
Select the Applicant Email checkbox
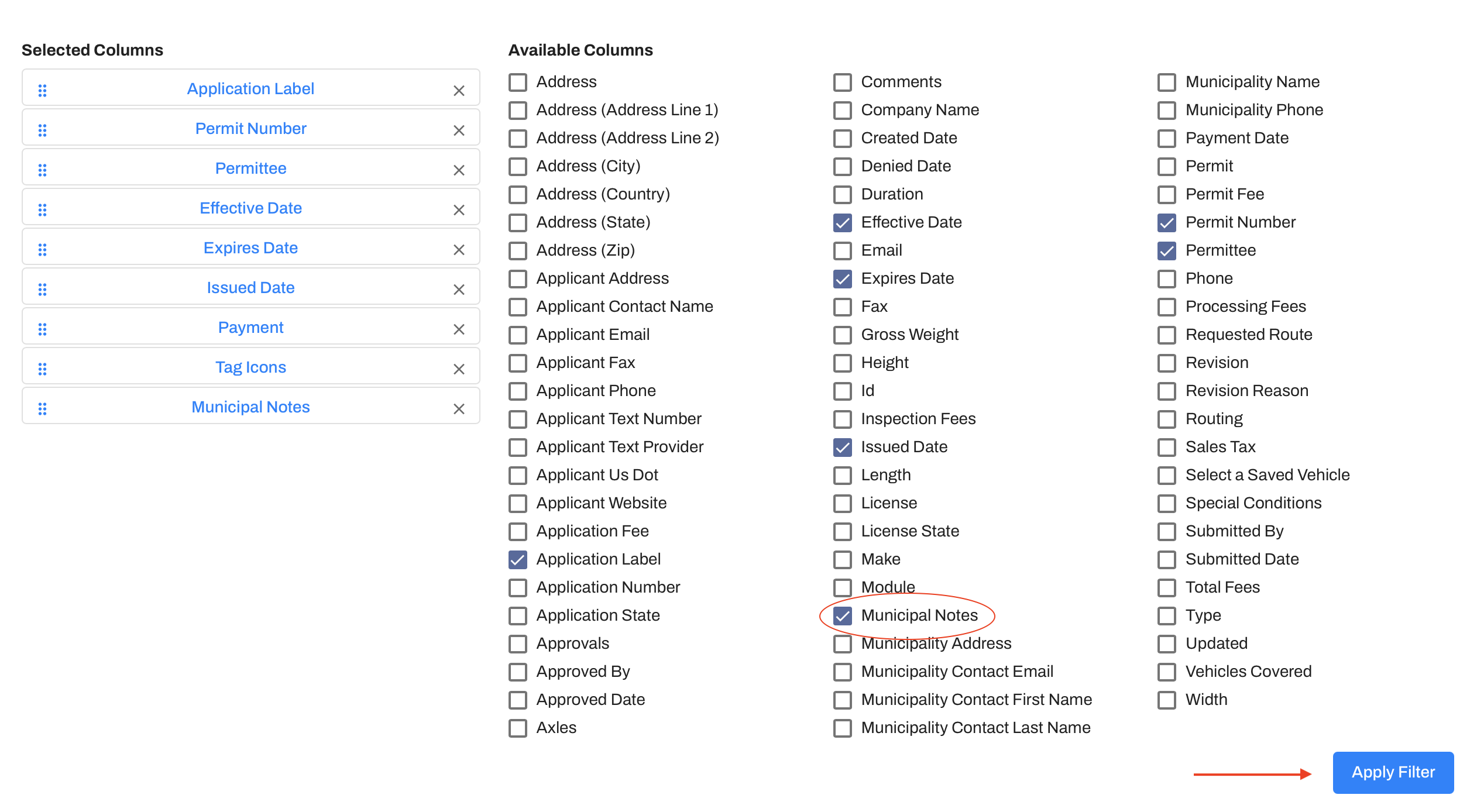517,335
